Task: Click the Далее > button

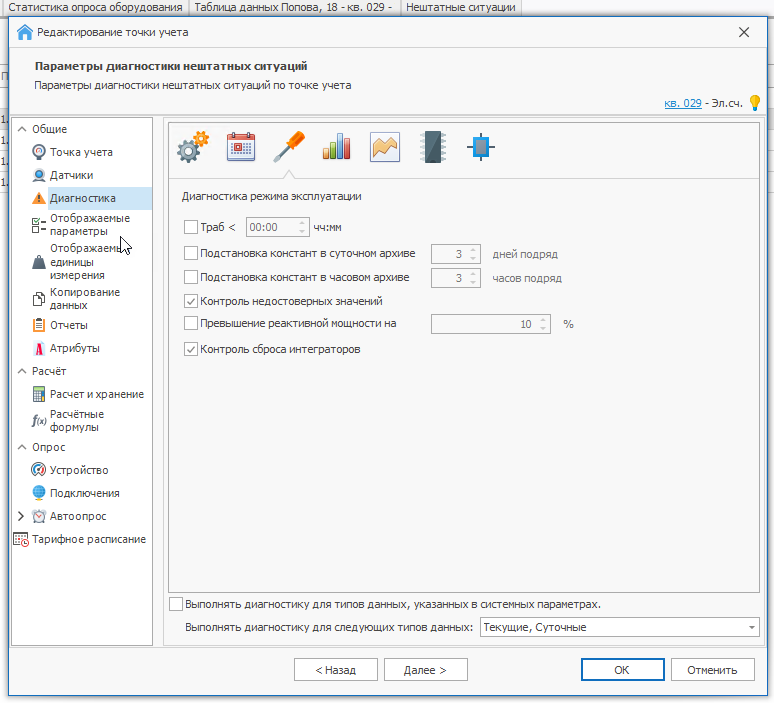Action: pos(427,670)
